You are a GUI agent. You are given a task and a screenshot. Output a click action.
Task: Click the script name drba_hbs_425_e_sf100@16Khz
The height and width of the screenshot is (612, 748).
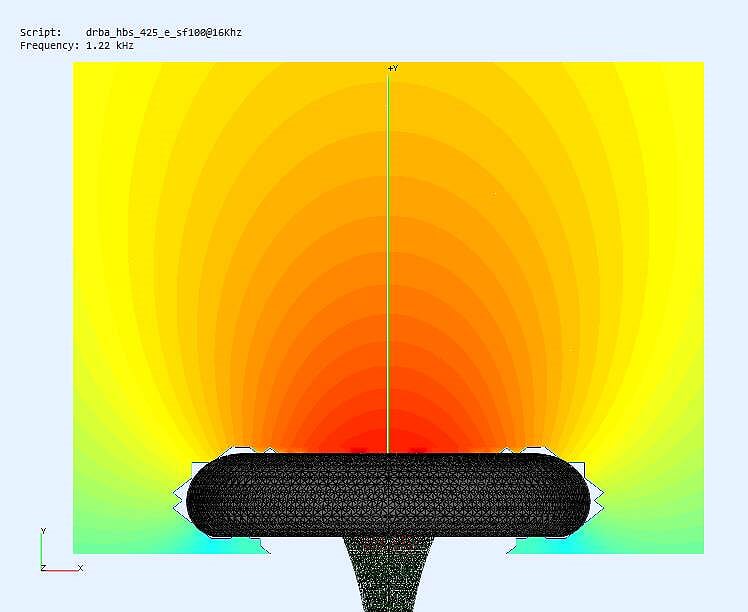[x=164, y=32]
